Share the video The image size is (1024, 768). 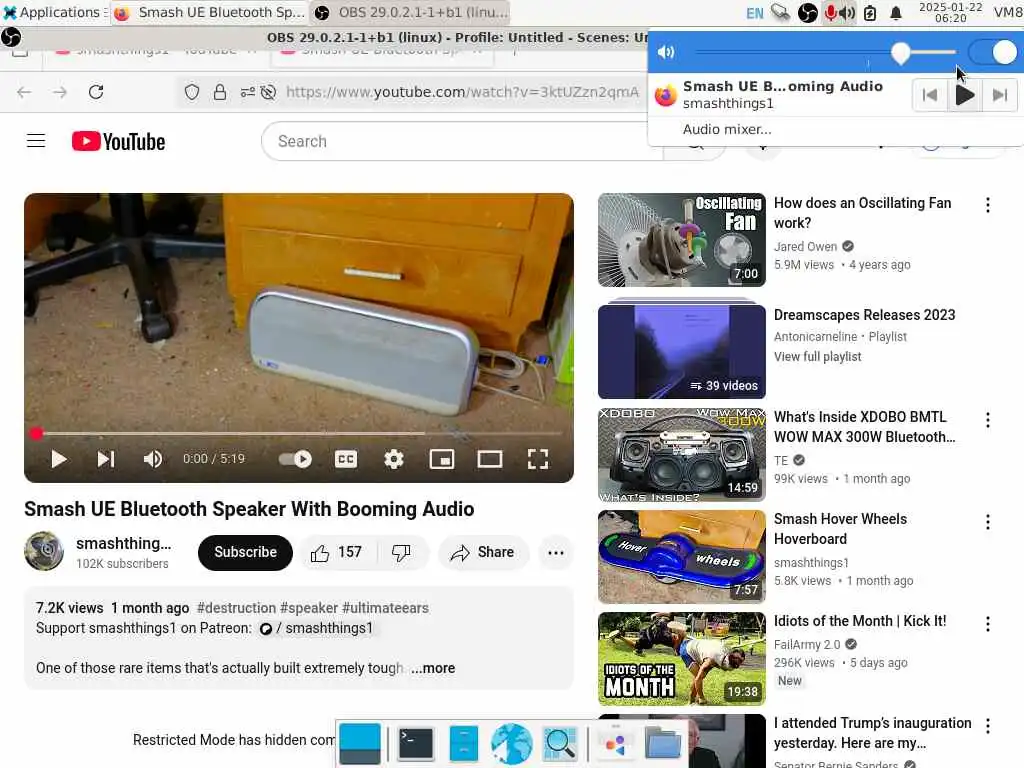pyautogui.click(x=483, y=552)
